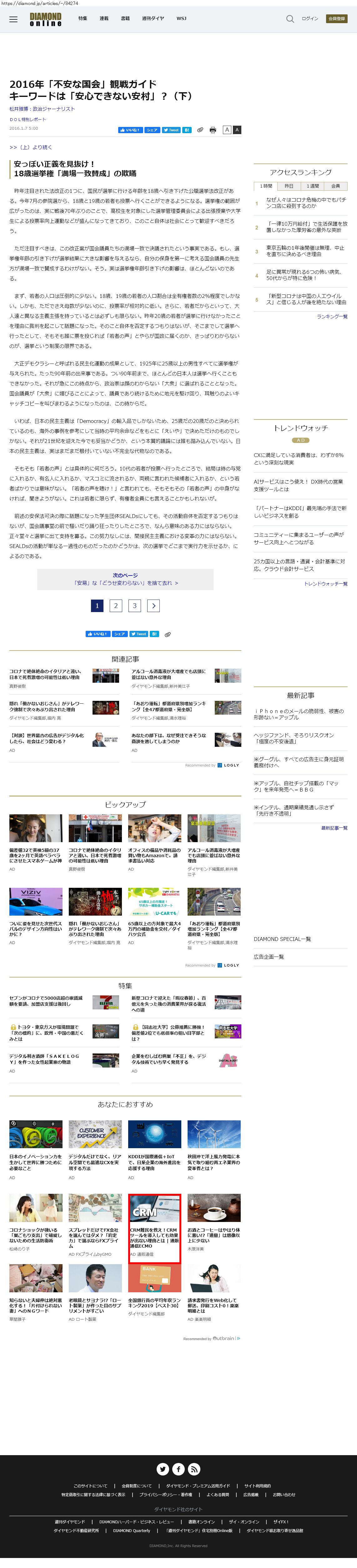Screen dimensions: 357x1568
Task: Click the top Hatena B! bookmark button
Action: pyautogui.click(x=187, y=130)
